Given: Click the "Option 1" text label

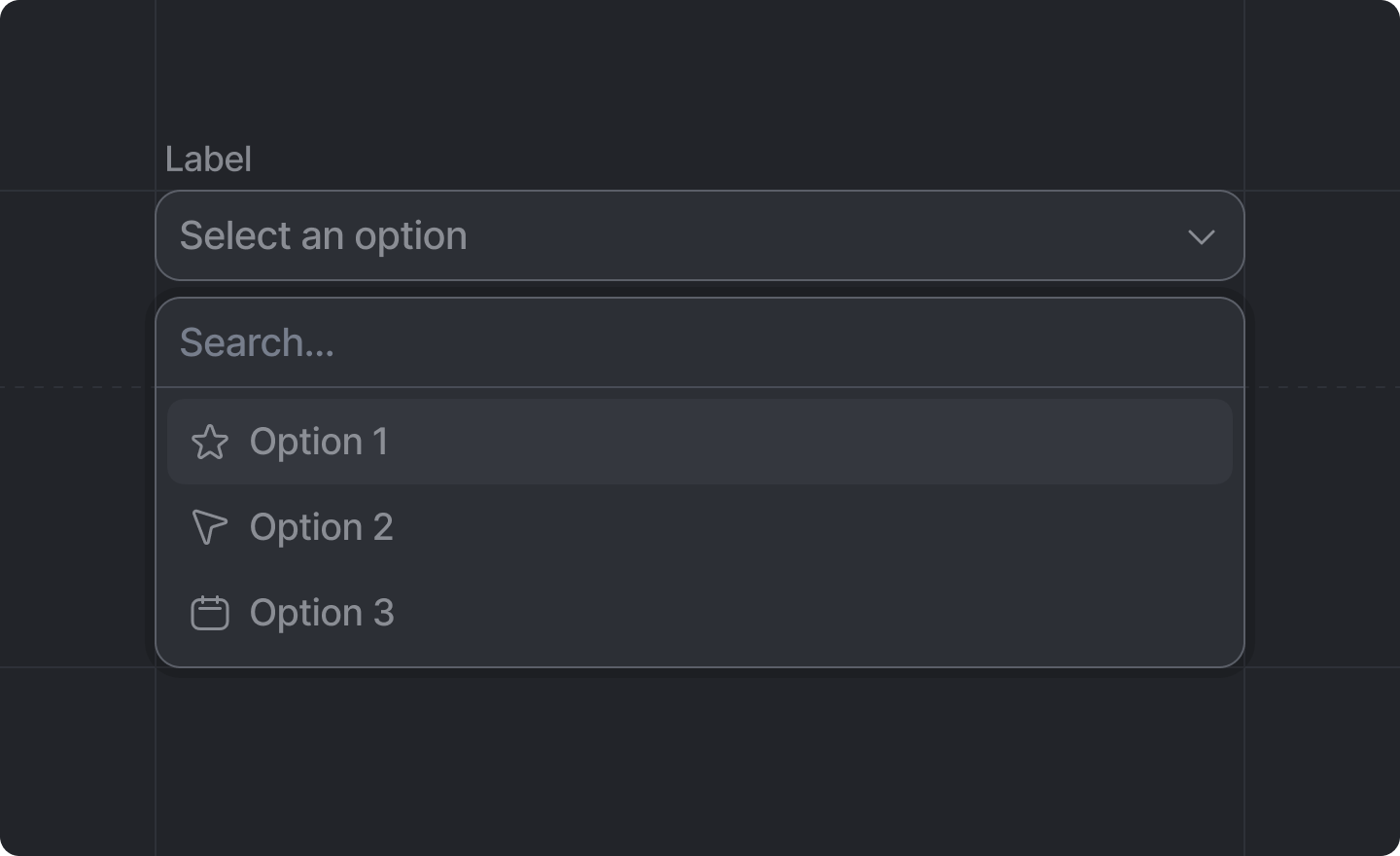Looking at the screenshot, I should [x=319, y=442].
